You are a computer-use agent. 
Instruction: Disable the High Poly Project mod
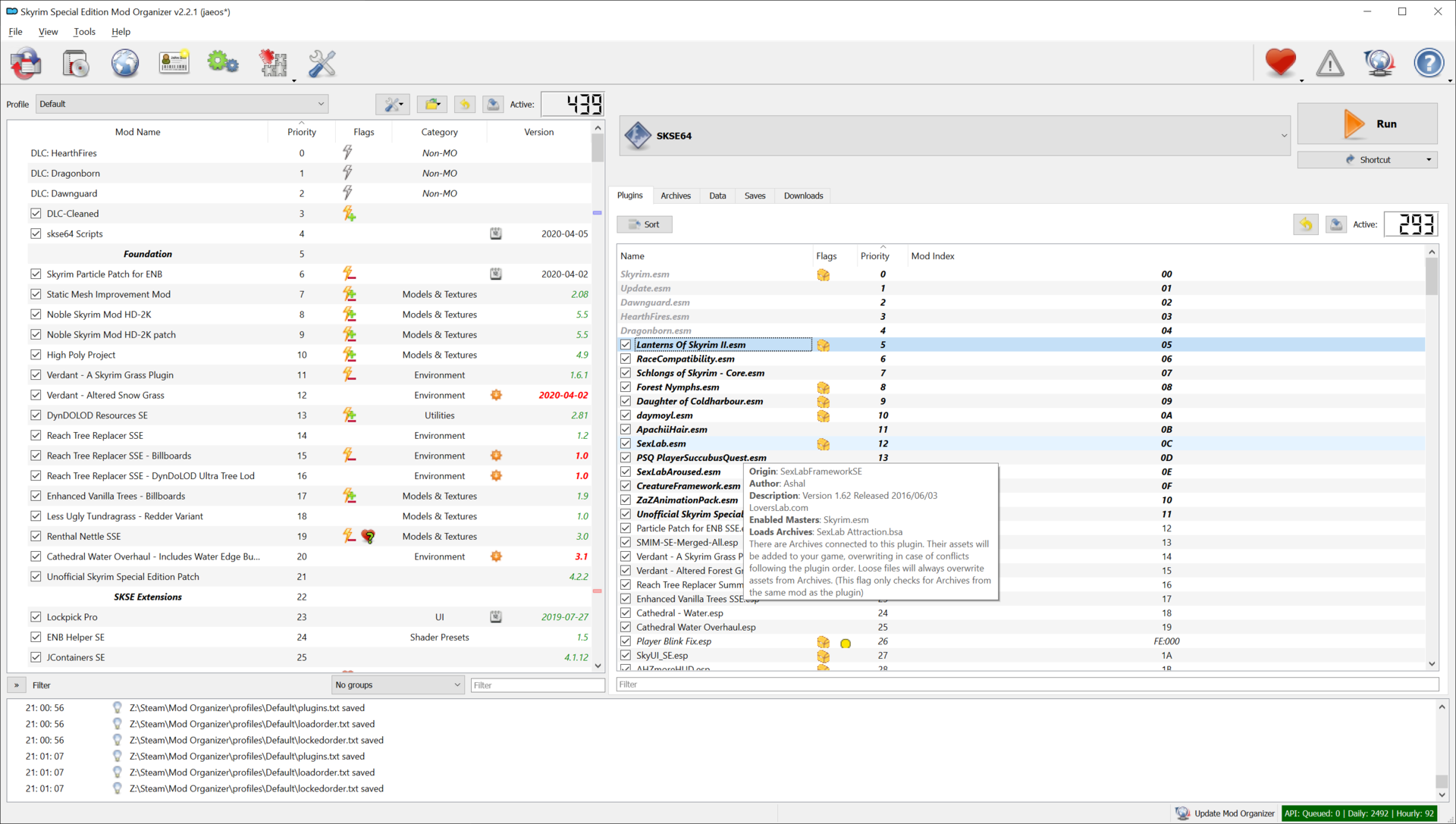[x=36, y=355]
